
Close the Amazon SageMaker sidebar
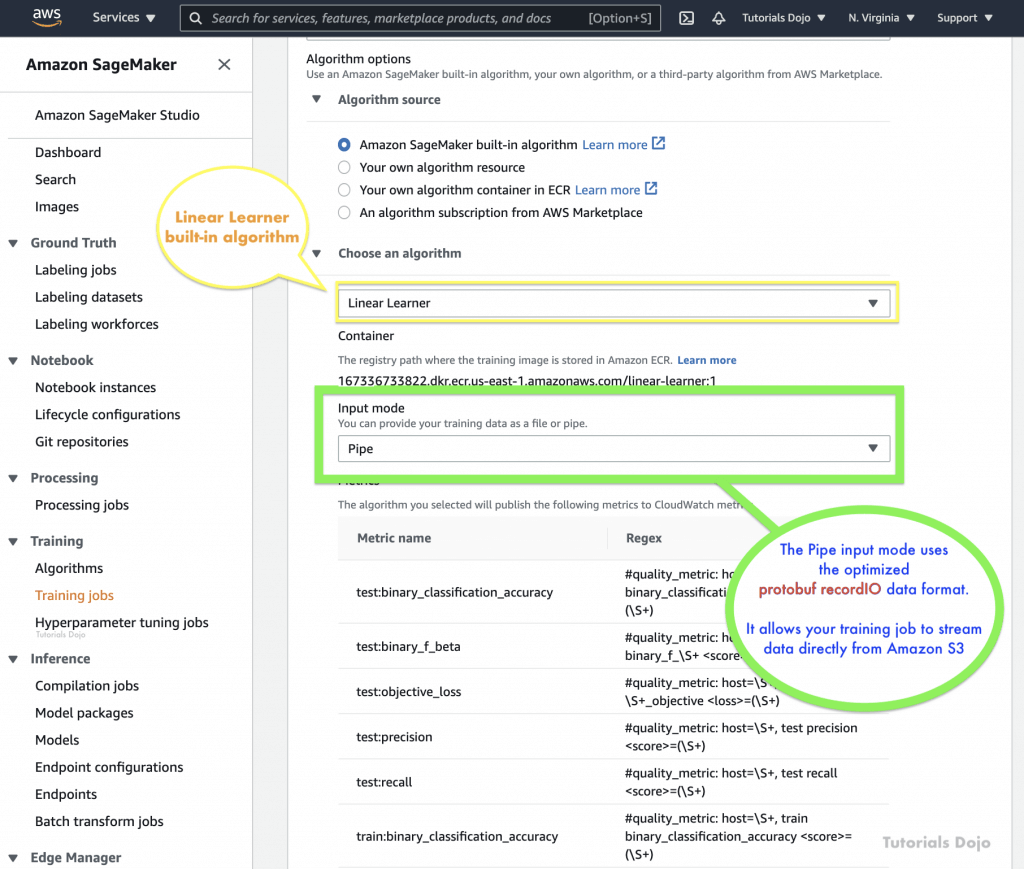tap(224, 65)
